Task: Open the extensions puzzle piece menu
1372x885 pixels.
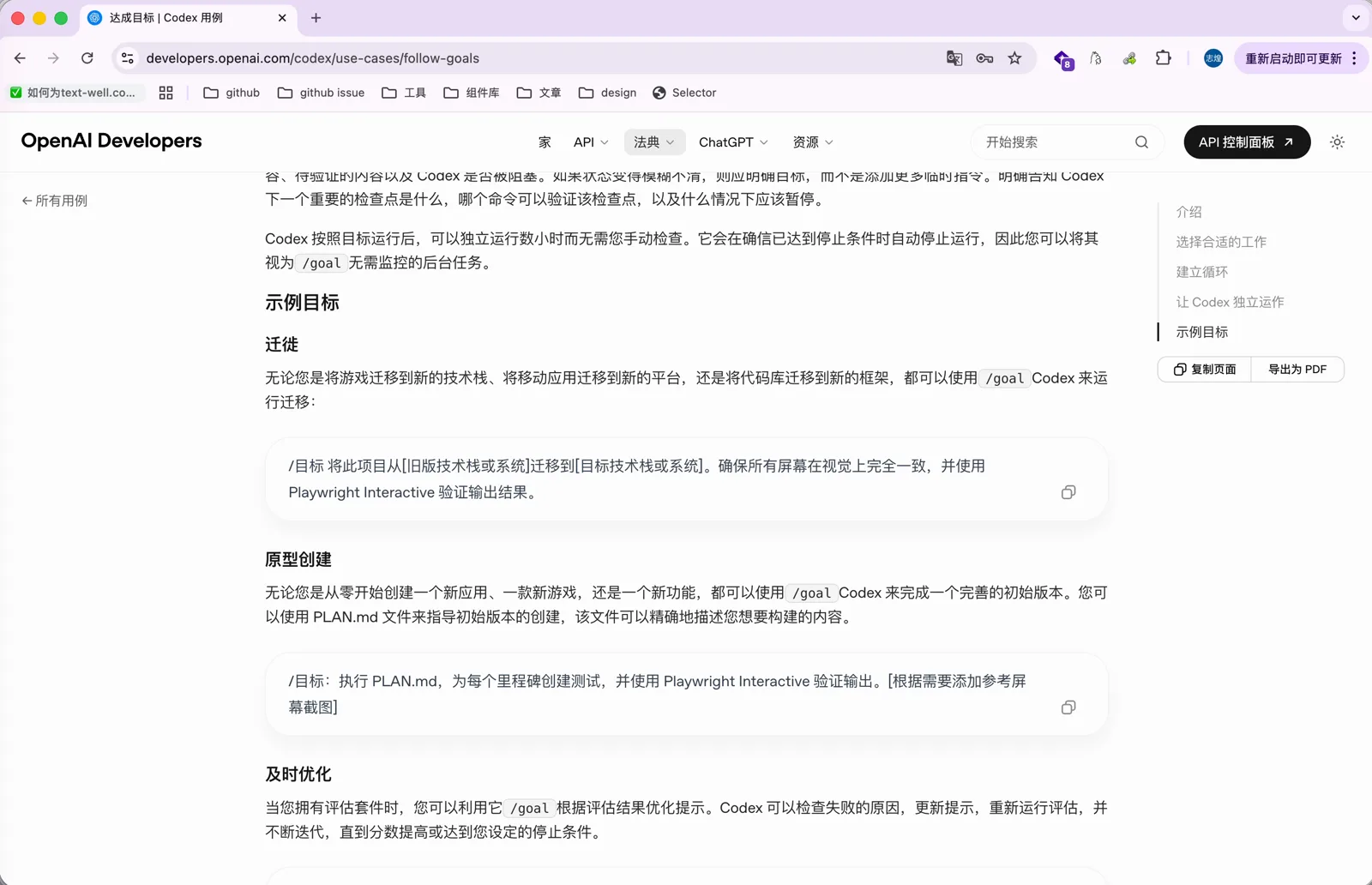Action: point(1163,58)
